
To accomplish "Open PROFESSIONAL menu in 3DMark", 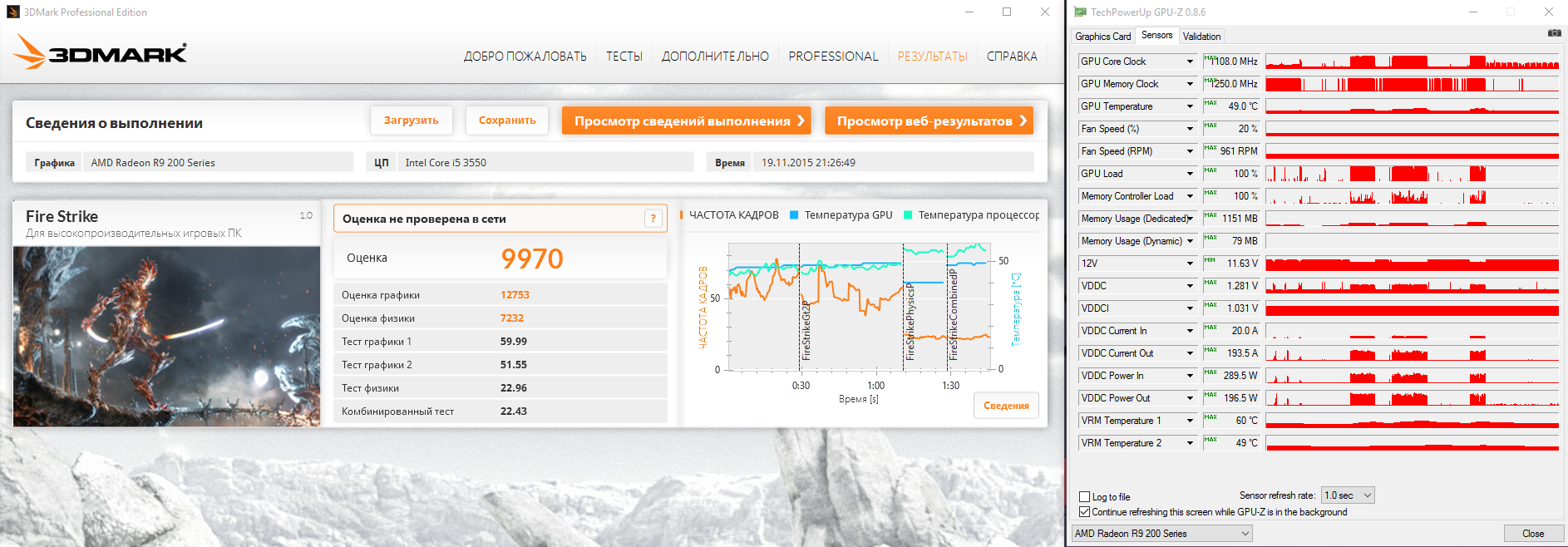I will click(833, 57).
